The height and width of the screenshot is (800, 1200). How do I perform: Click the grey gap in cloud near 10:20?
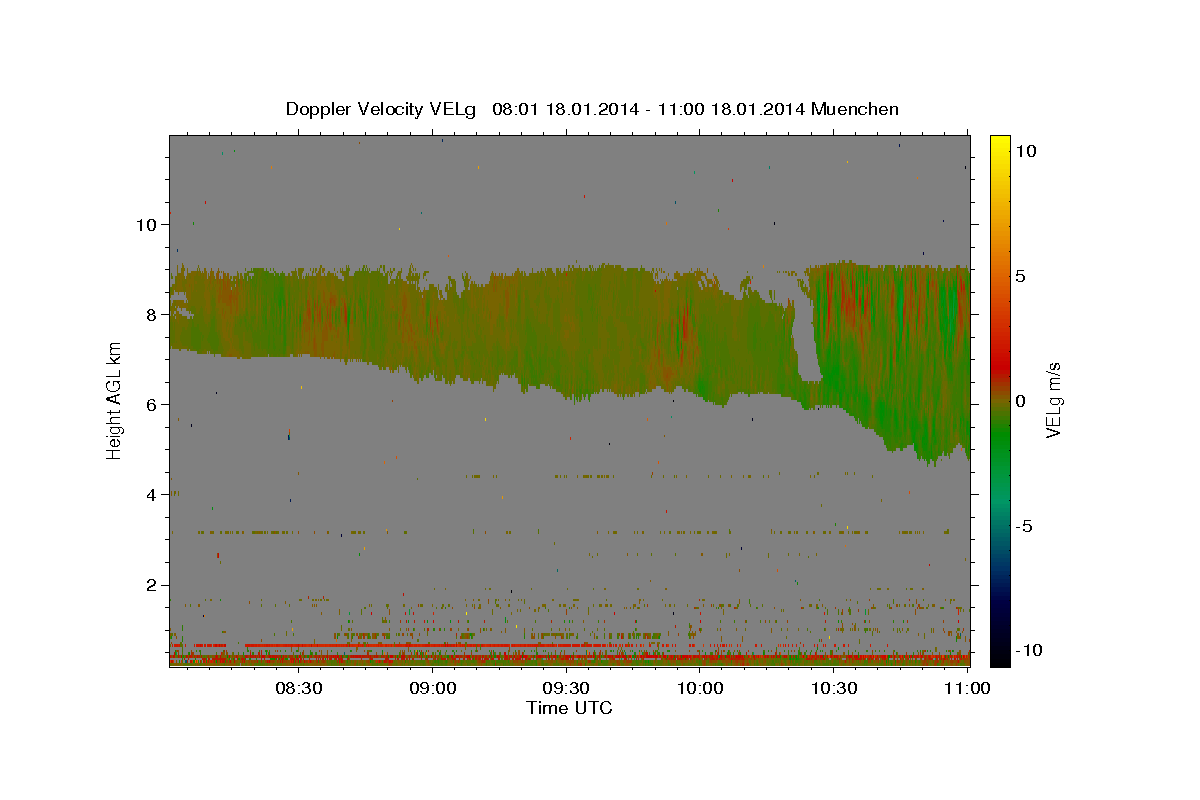click(805, 340)
